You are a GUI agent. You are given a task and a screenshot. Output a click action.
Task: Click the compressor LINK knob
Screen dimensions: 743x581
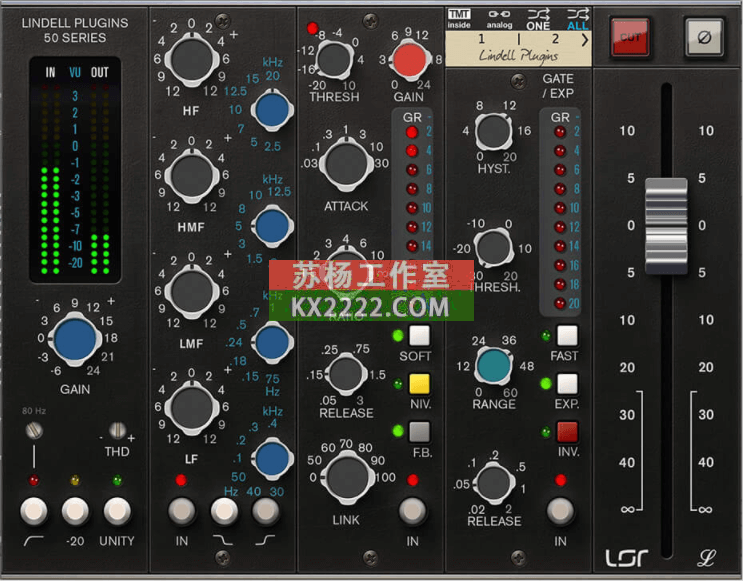[x=347, y=477]
